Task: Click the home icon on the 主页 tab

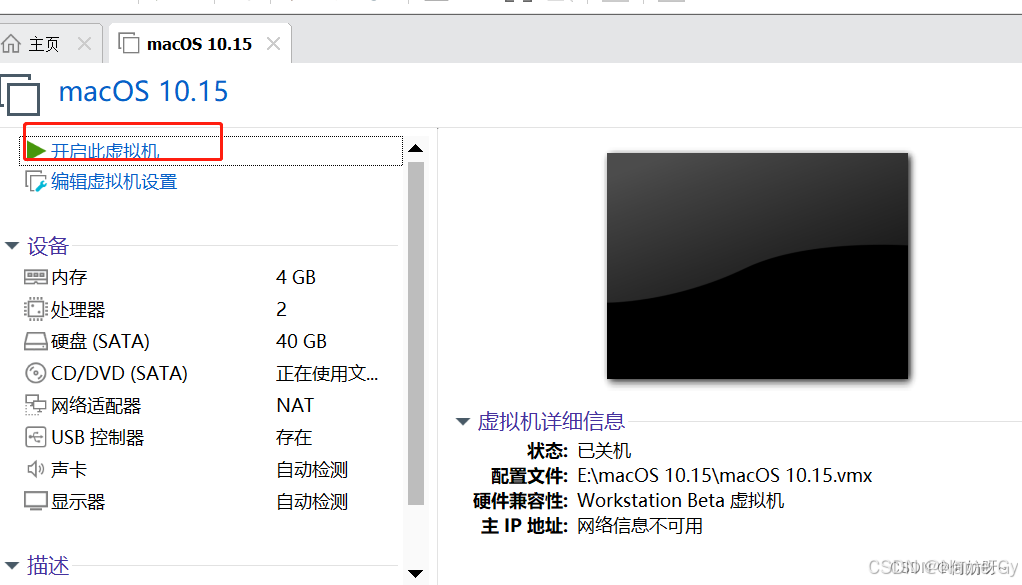Action: pos(11,44)
